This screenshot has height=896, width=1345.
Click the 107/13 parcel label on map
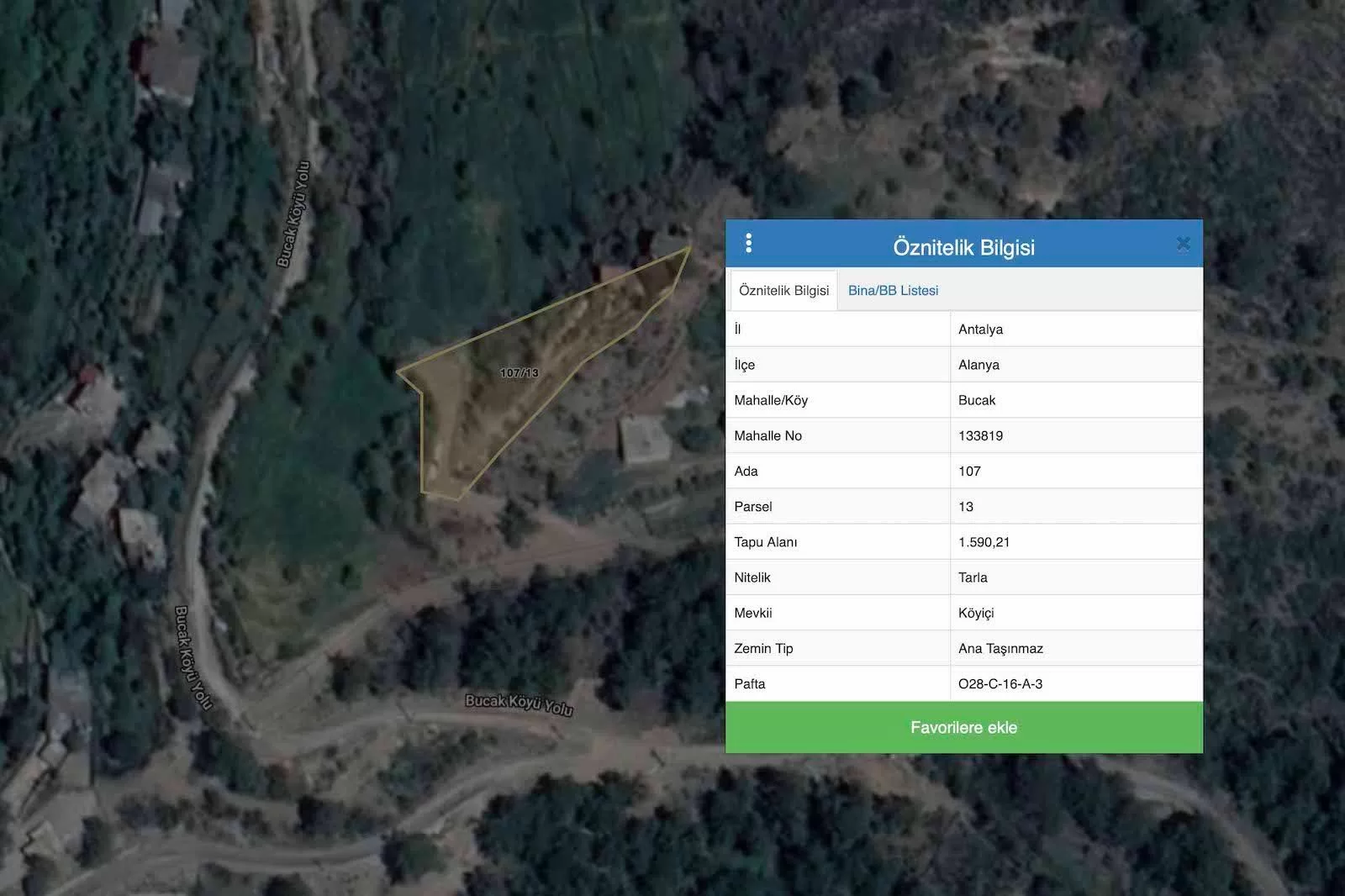[519, 373]
